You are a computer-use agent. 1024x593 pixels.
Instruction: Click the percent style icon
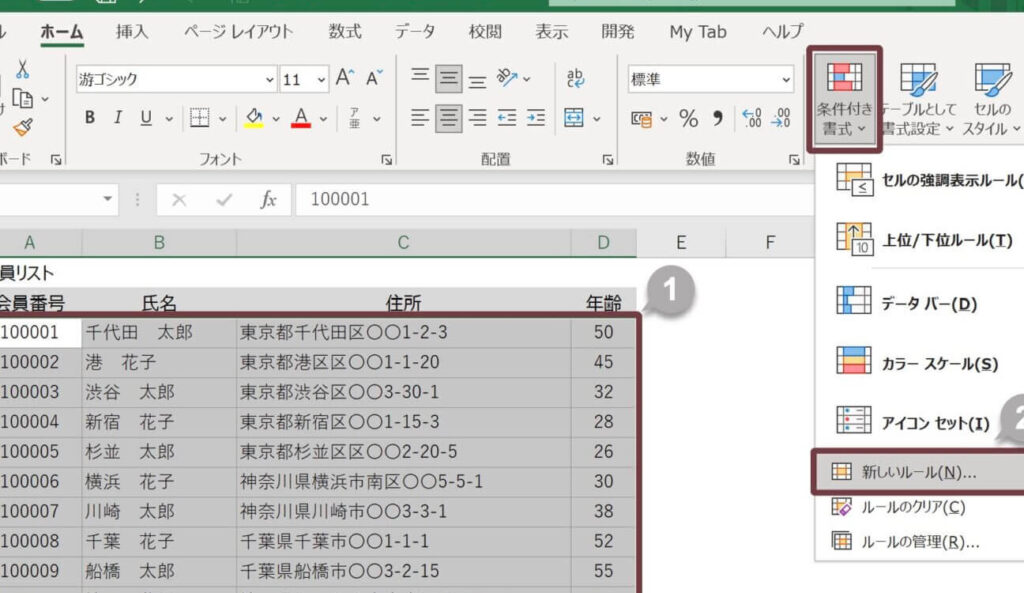pos(688,118)
